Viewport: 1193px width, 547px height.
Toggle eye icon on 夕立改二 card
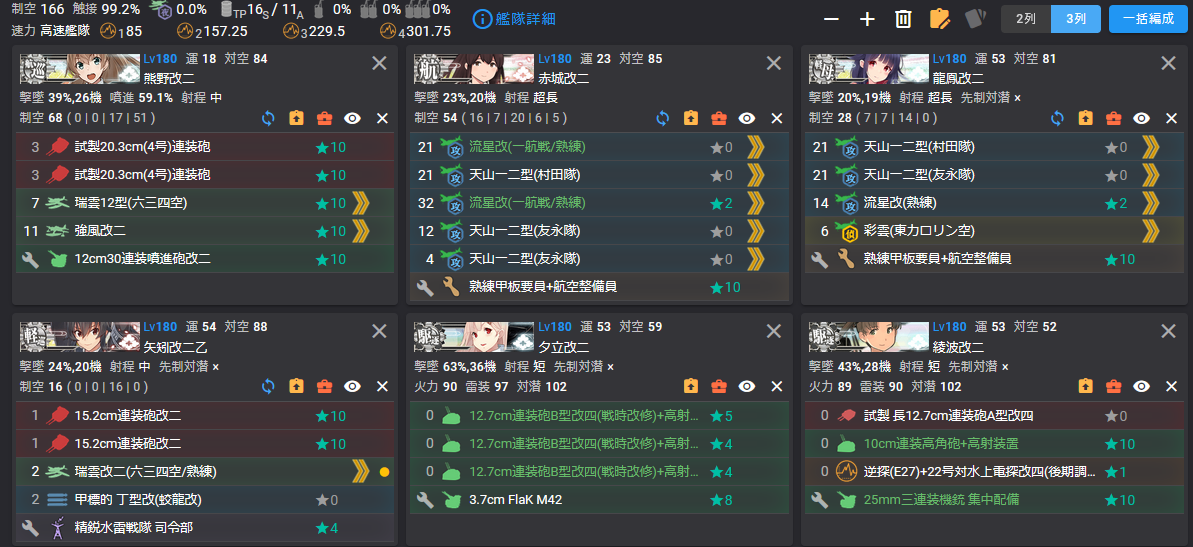click(x=747, y=386)
